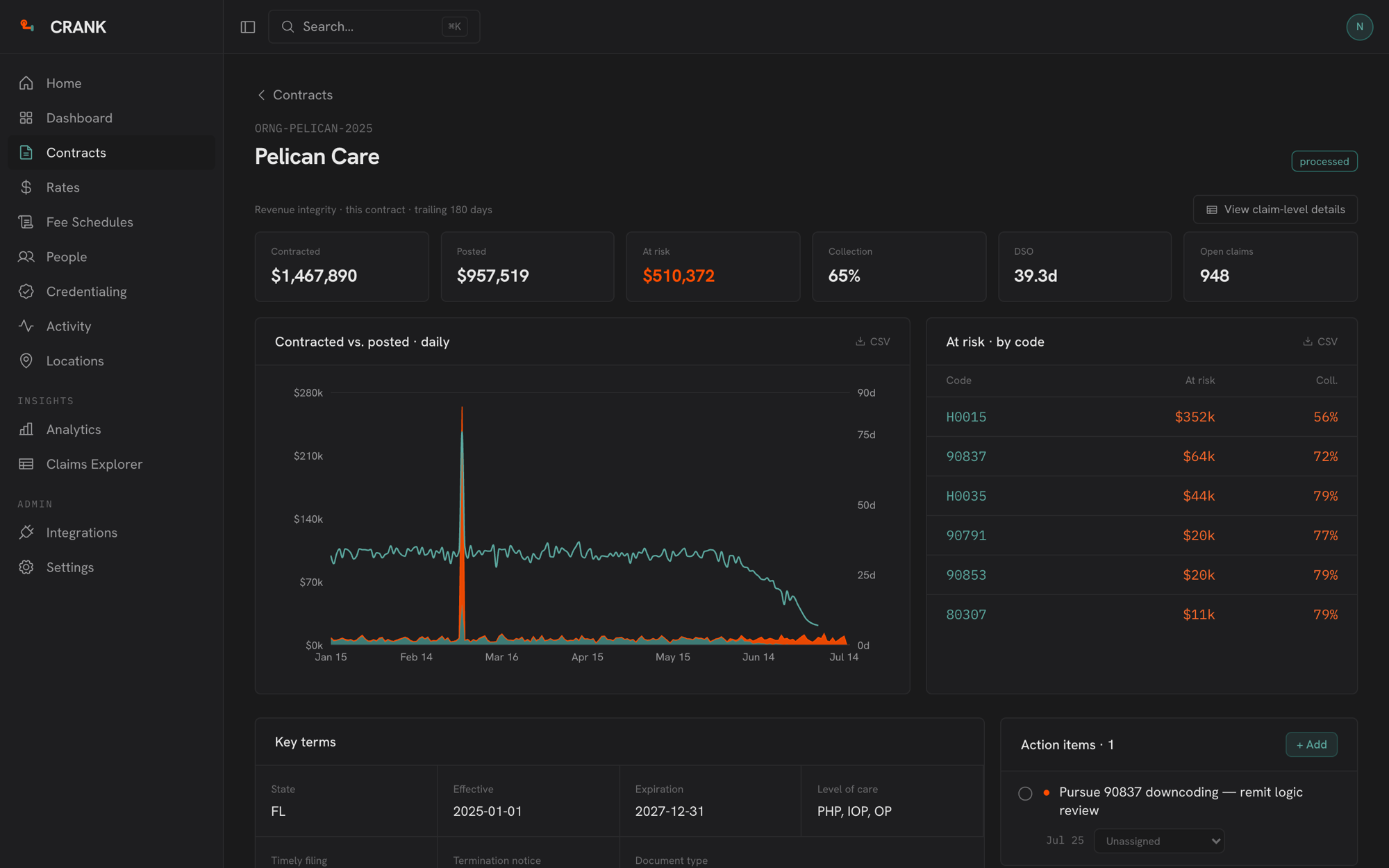Open Integrations under Admin
1389x868 pixels.
click(x=111, y=533)
